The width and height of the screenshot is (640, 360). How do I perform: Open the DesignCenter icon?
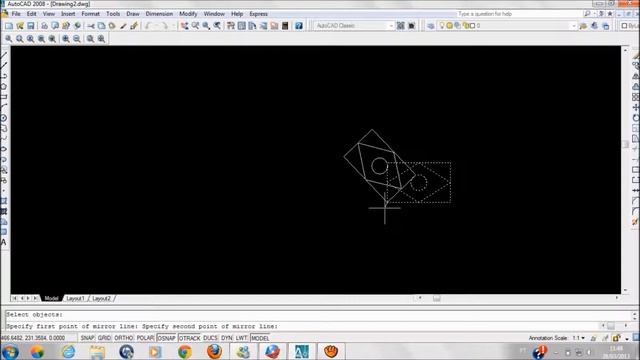(x=242, y=26)
